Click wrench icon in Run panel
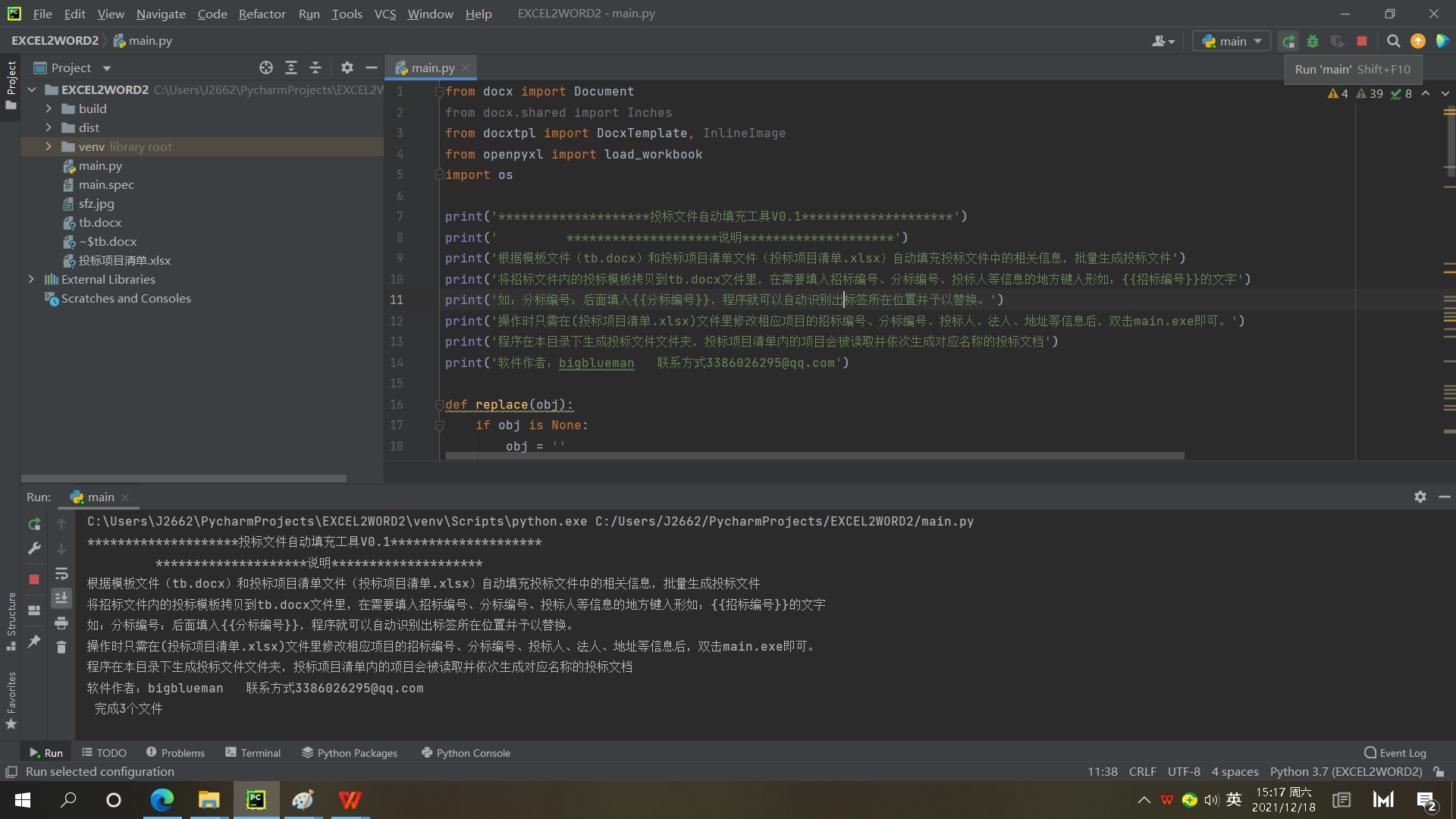The image size is (1456, 819). pos(34,548)
